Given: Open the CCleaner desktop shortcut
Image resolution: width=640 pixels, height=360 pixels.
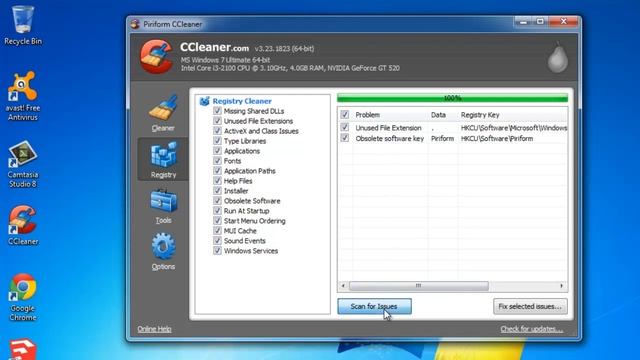Looking at the screenshot, I should pyautogui.click(x=23, y=225).
